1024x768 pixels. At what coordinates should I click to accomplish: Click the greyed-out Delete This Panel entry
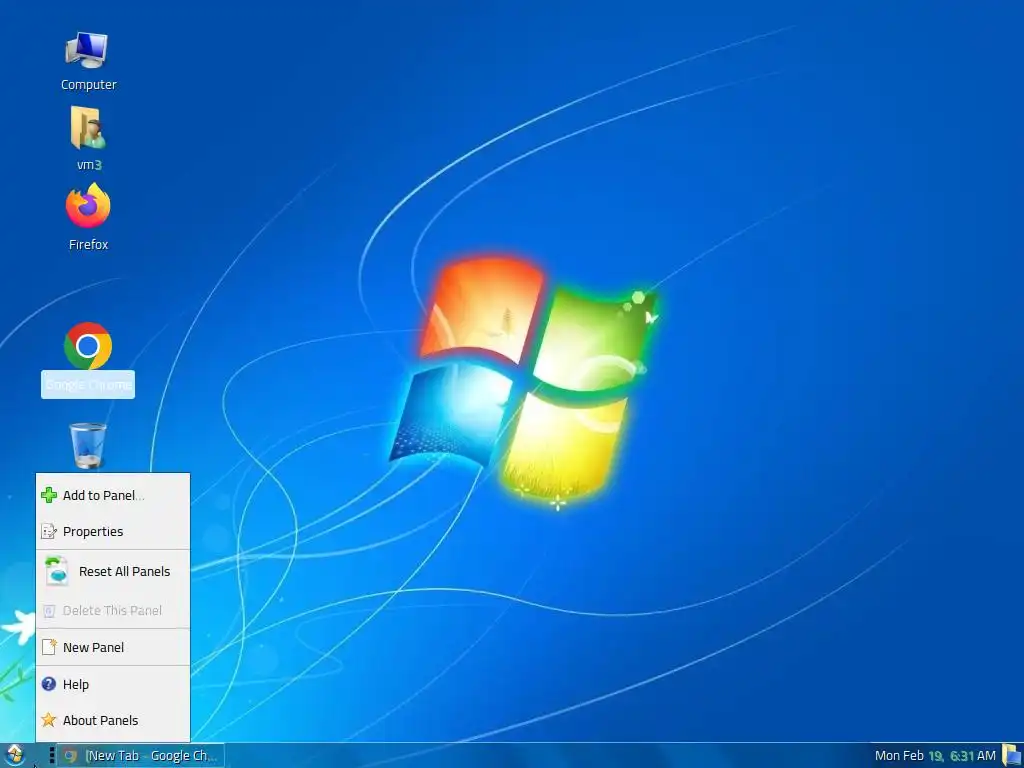tap(113, 611)
